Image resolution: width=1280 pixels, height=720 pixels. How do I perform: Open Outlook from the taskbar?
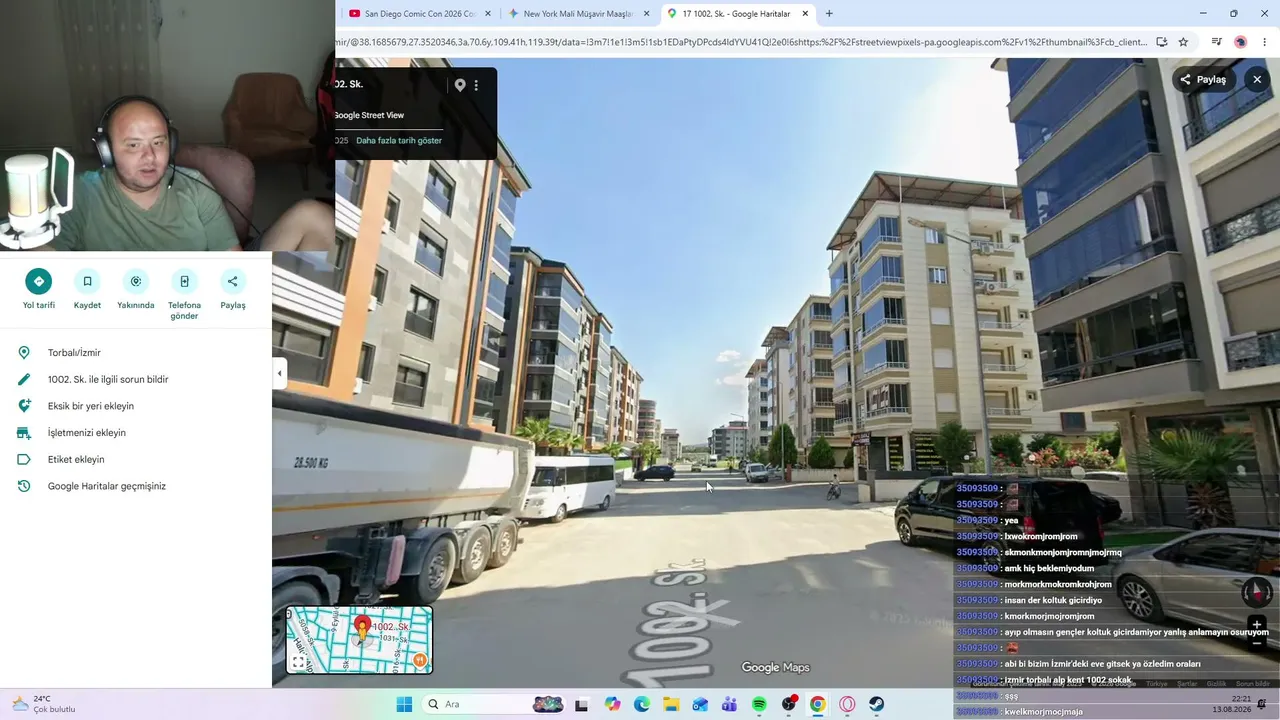coord(700,704)
